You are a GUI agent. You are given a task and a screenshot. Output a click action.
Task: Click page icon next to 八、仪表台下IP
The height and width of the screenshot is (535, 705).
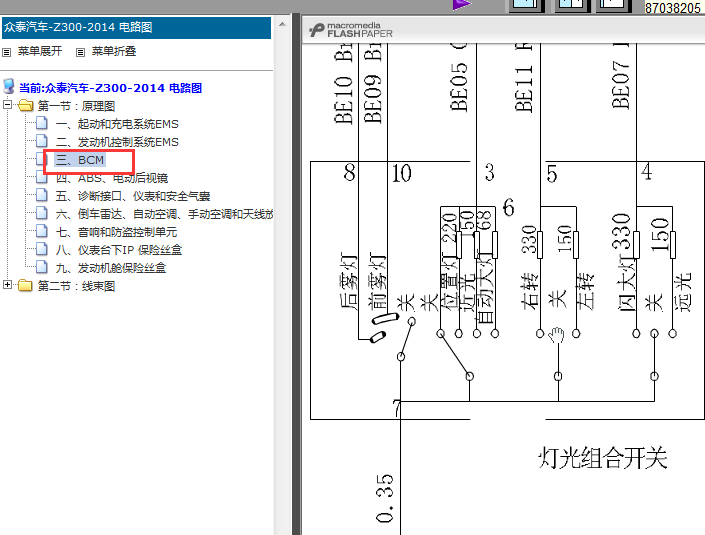42,249
